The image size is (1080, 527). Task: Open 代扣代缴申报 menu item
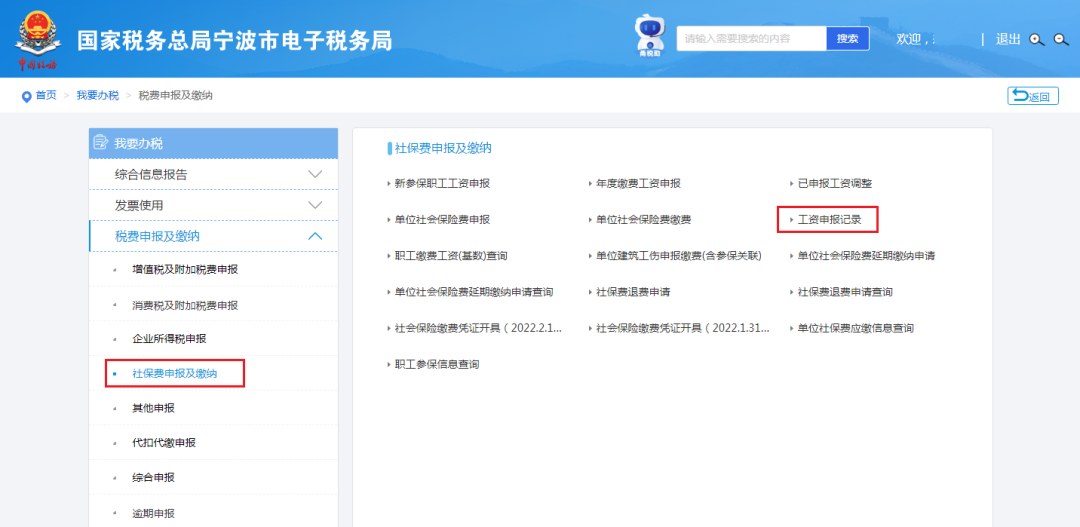[x=164, y=443]
